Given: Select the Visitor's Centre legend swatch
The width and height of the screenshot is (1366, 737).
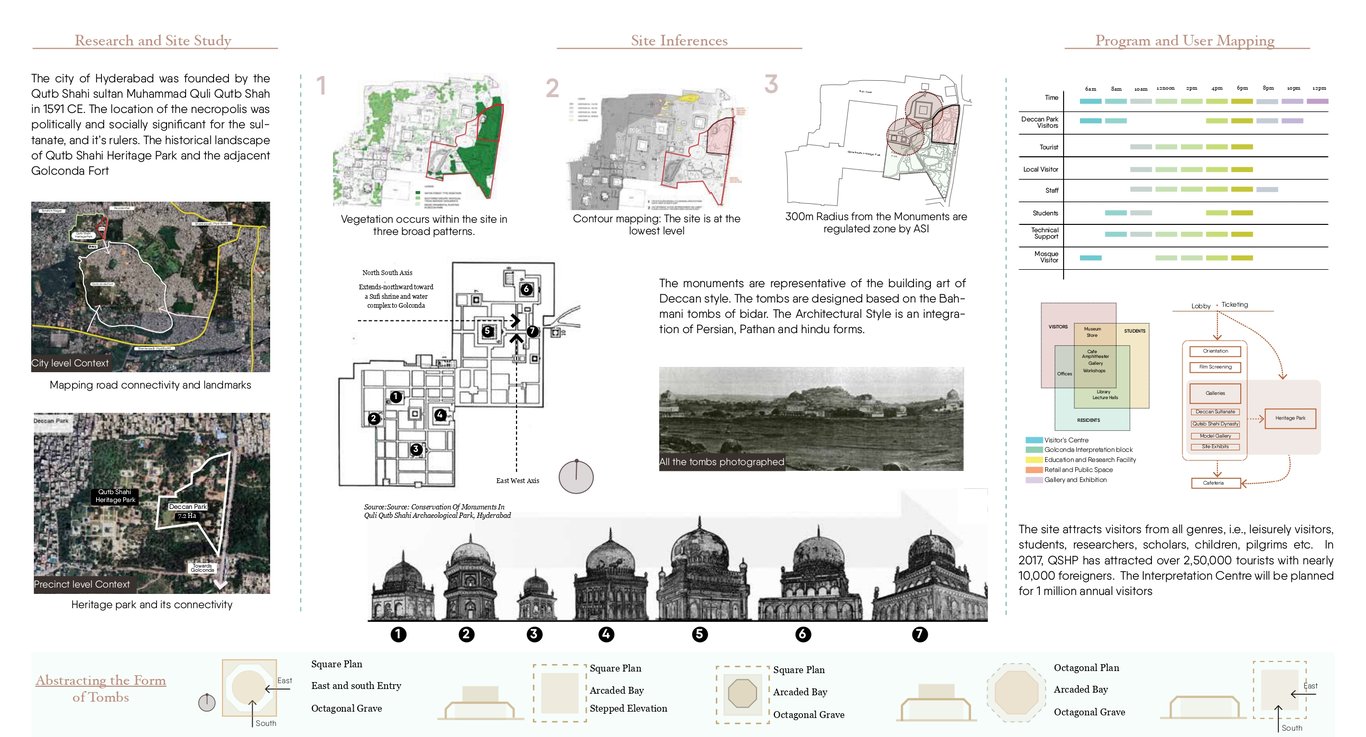Looking at the screenshot, I should click(x=1033, y=440).
